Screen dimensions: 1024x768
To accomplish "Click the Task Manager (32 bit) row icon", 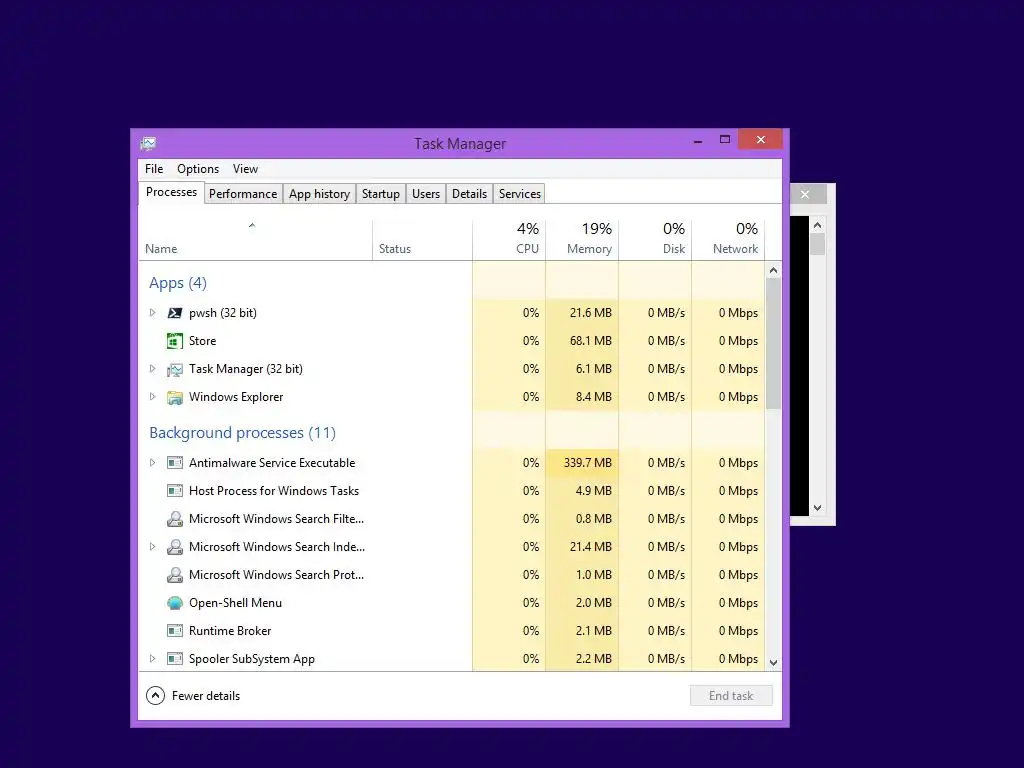I will pyautogui.click(x=174, y=369).
